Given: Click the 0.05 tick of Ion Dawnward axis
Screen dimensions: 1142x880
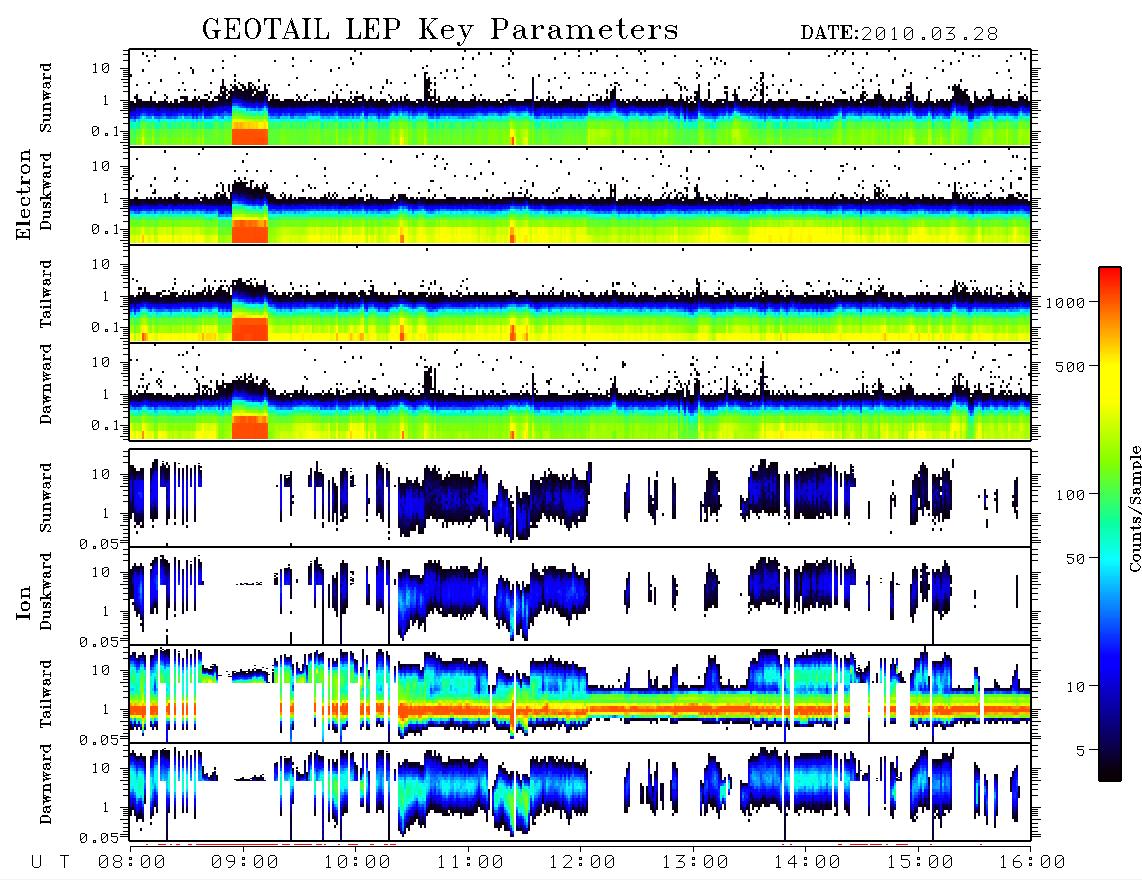Looking at the screenshot, I should tap(99, 838).
